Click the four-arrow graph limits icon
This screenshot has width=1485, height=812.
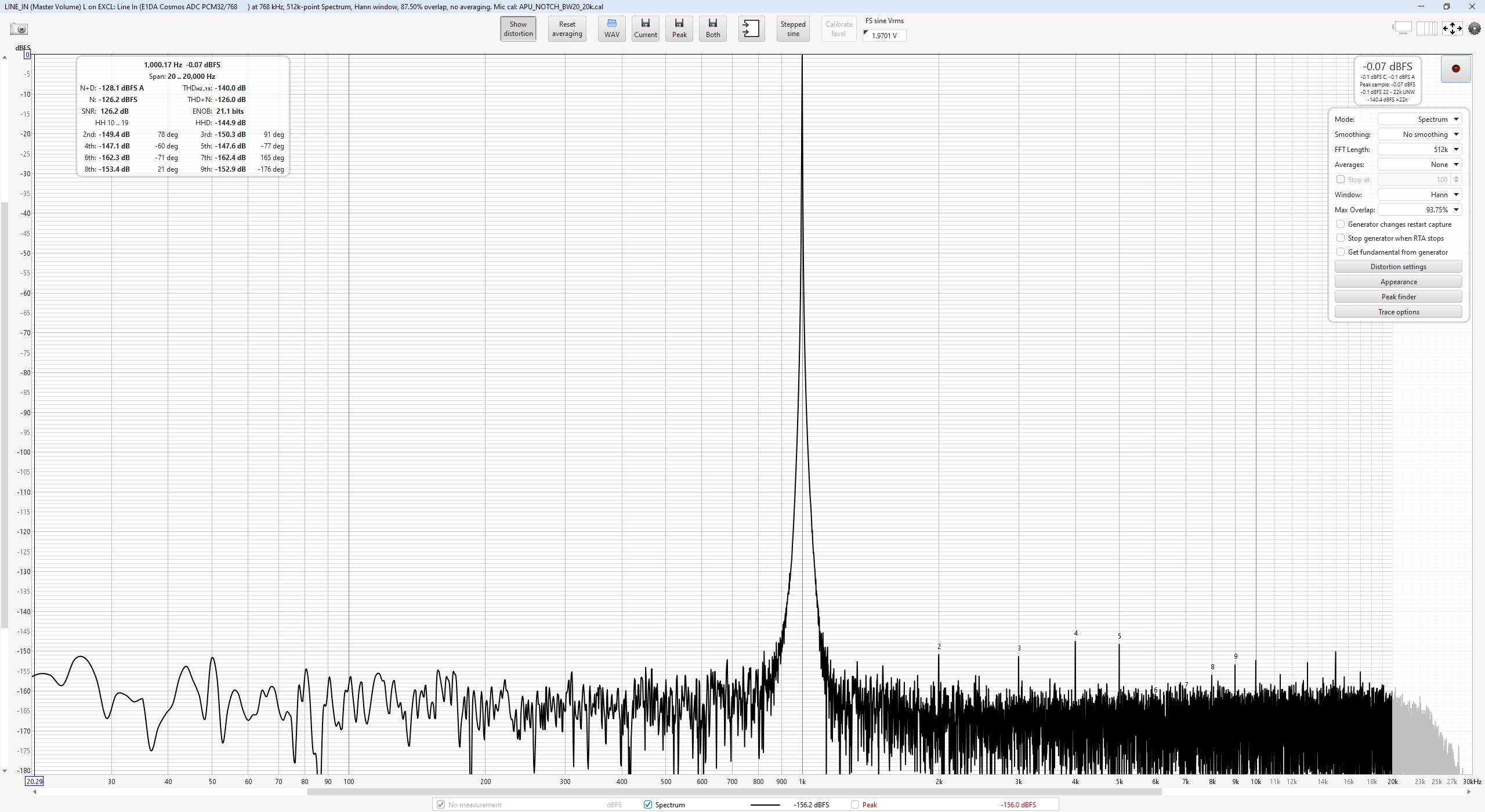pyautogui.click(x=1452, y=28)
